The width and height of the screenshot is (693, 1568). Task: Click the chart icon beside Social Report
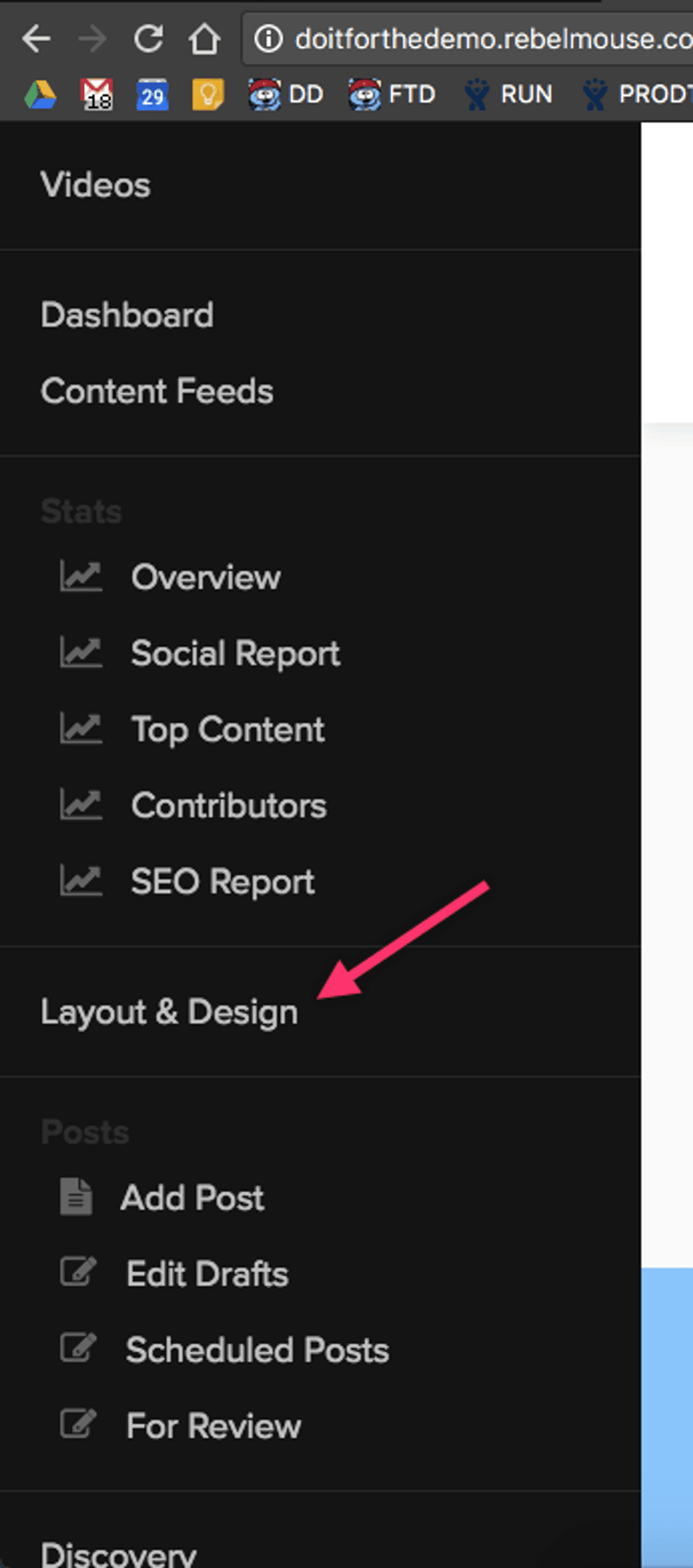[81, 653]
